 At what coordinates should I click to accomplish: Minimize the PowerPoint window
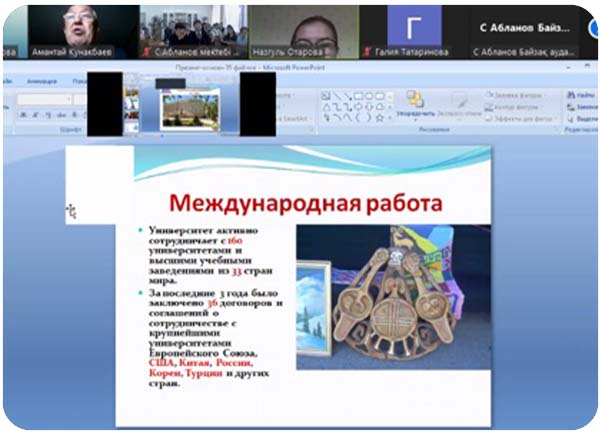point(569,67)
